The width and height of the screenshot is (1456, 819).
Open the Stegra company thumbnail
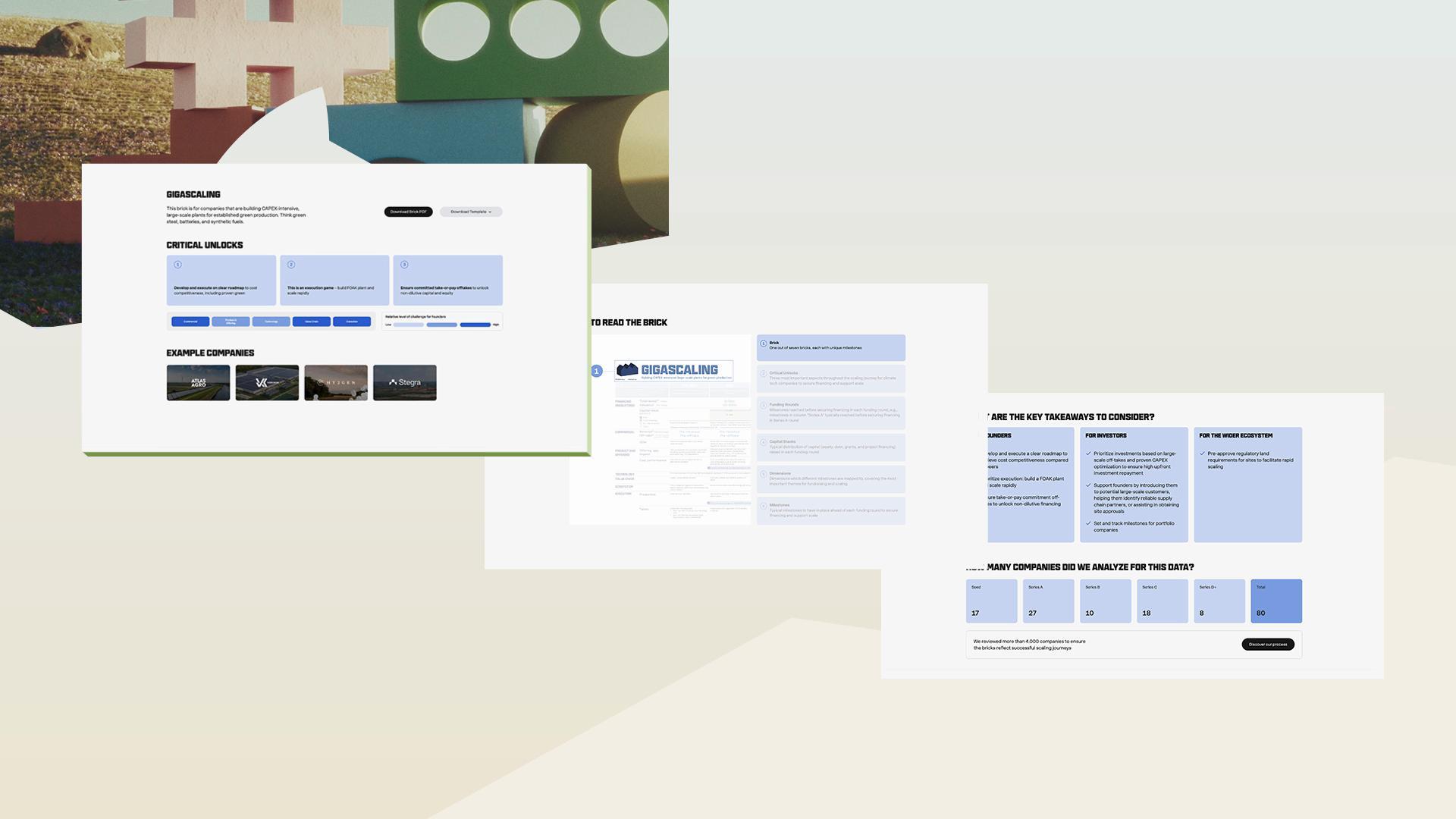pyautogui.click(x=405, y=383)
